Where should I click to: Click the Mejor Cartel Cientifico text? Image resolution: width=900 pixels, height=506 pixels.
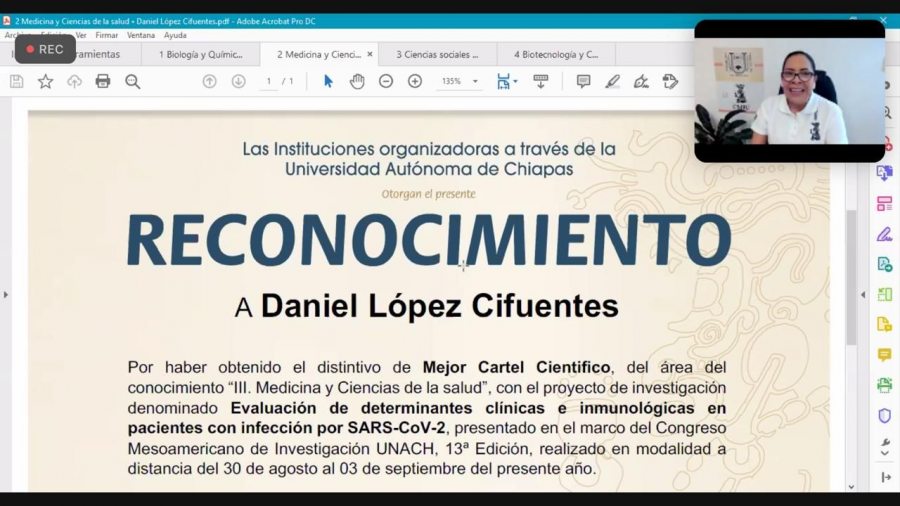(516, 367)
